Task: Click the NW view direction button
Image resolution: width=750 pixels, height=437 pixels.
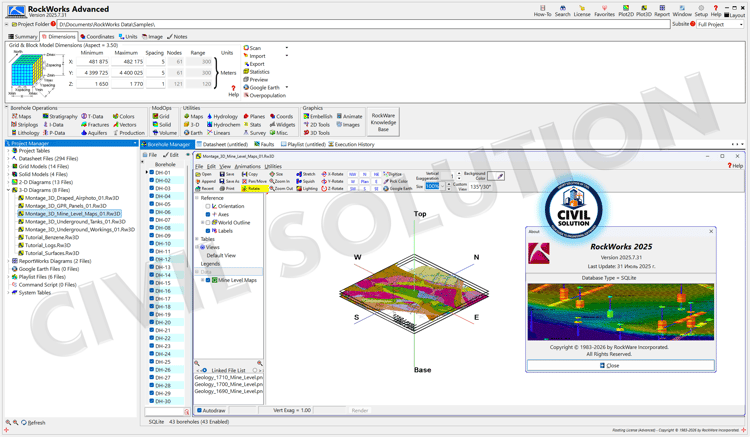Action: pos(353,175)
